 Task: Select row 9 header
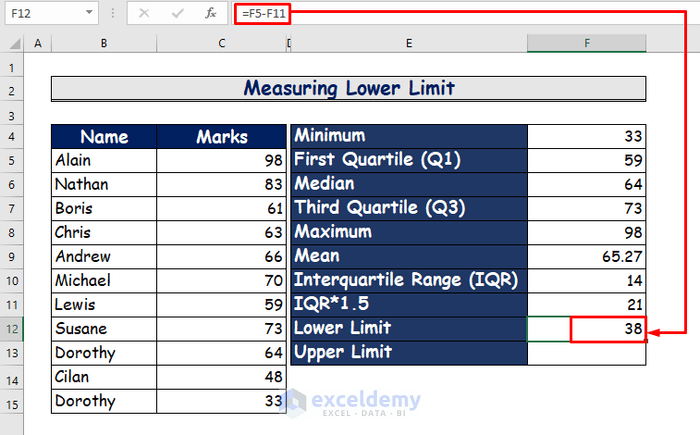12,257
